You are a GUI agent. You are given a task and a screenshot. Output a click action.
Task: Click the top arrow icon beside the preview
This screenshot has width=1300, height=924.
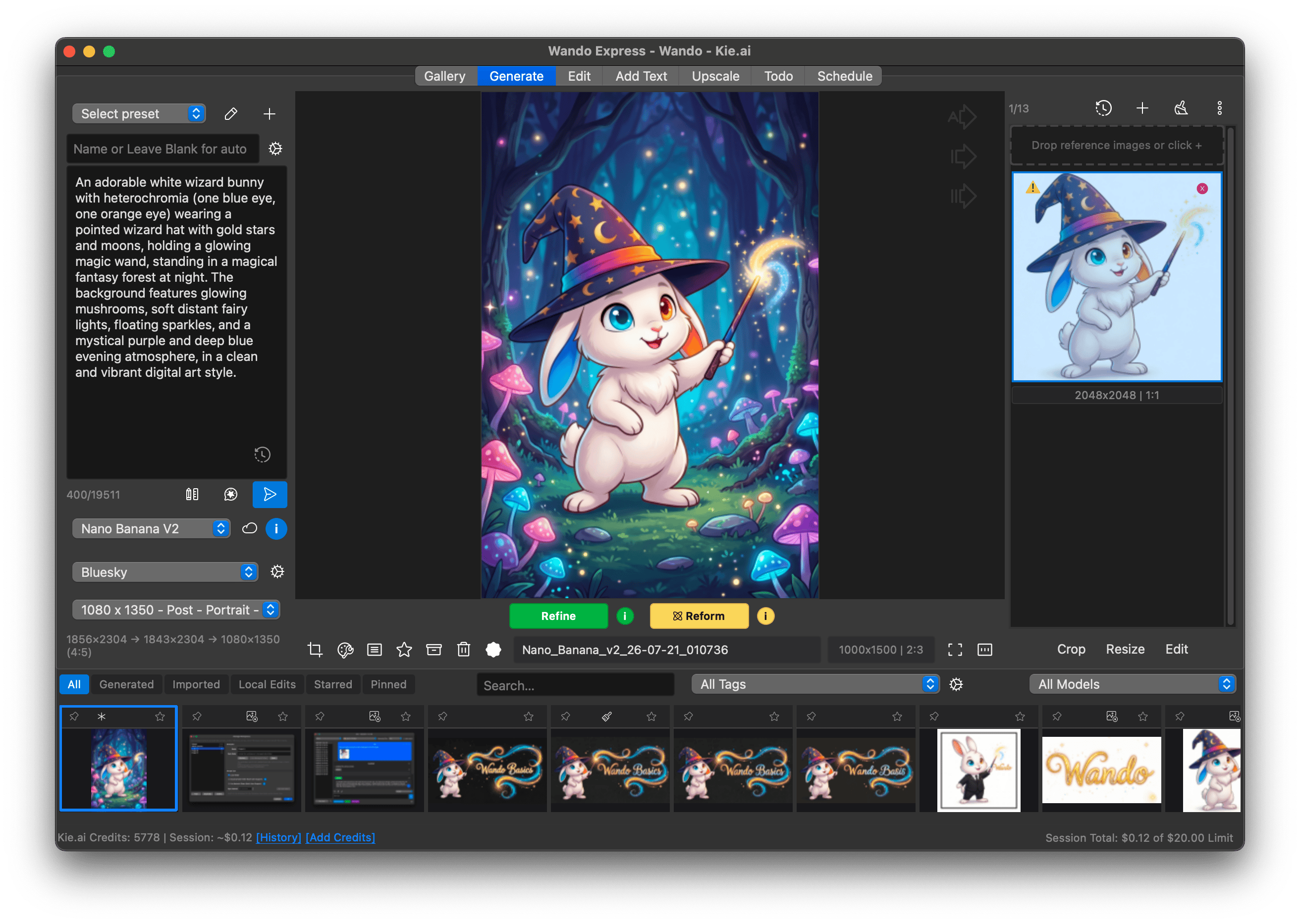(x=962, y=117)
